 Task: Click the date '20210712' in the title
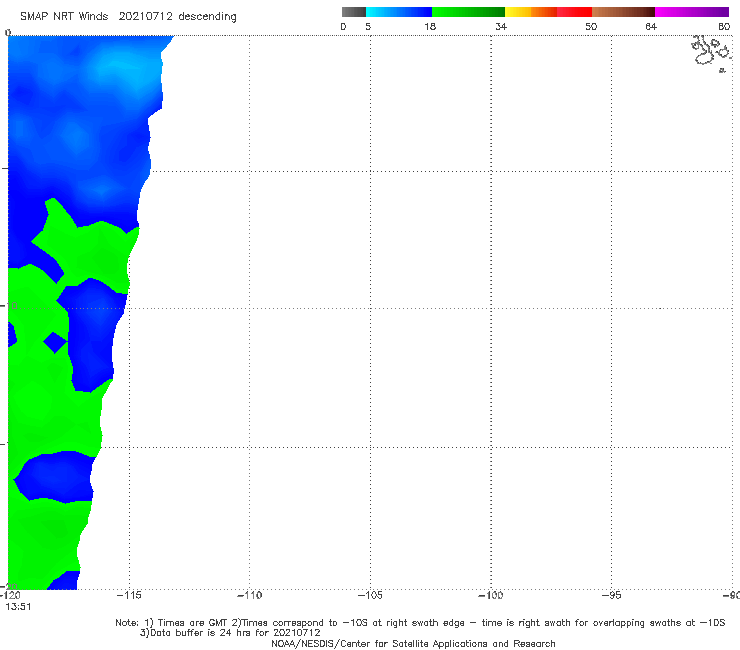[x=145, y=16]
